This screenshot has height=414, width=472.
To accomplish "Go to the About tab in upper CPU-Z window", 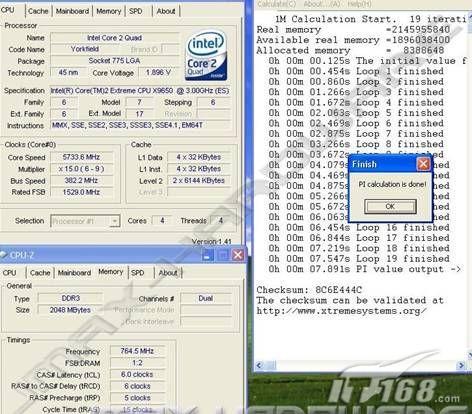I will [166, 11].
